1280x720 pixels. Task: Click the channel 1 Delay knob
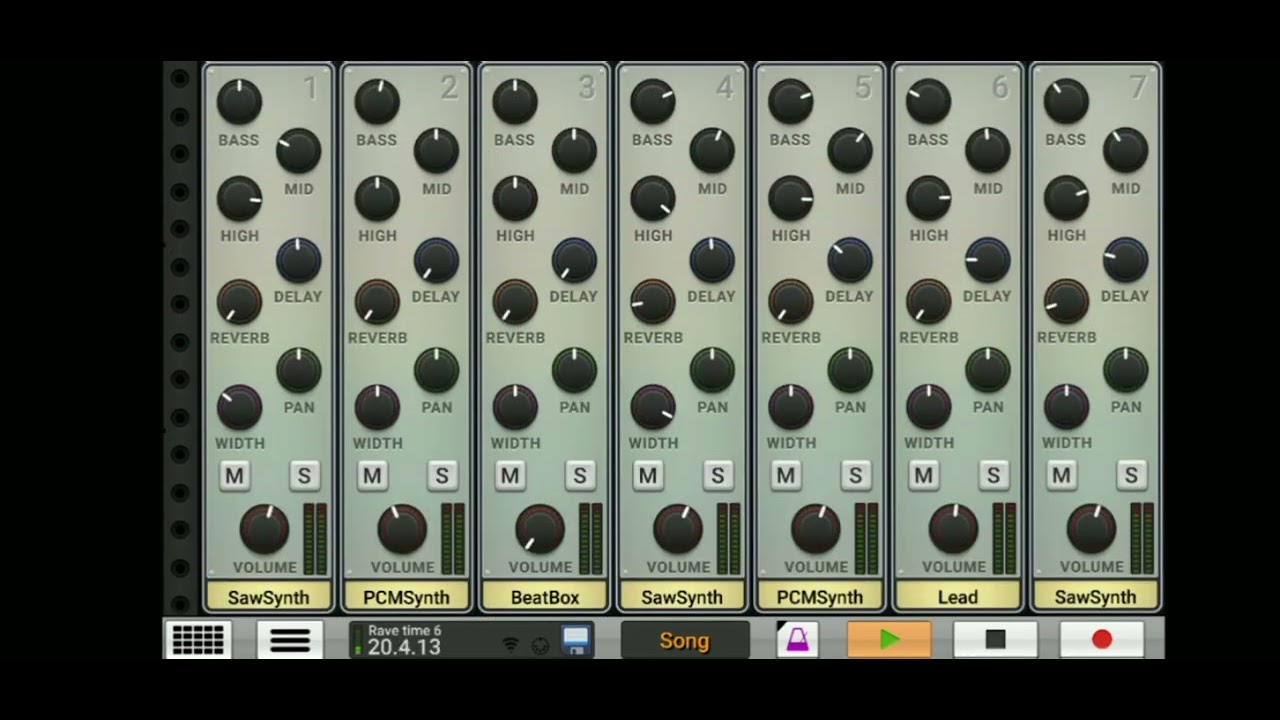click(x=298, y=260)
